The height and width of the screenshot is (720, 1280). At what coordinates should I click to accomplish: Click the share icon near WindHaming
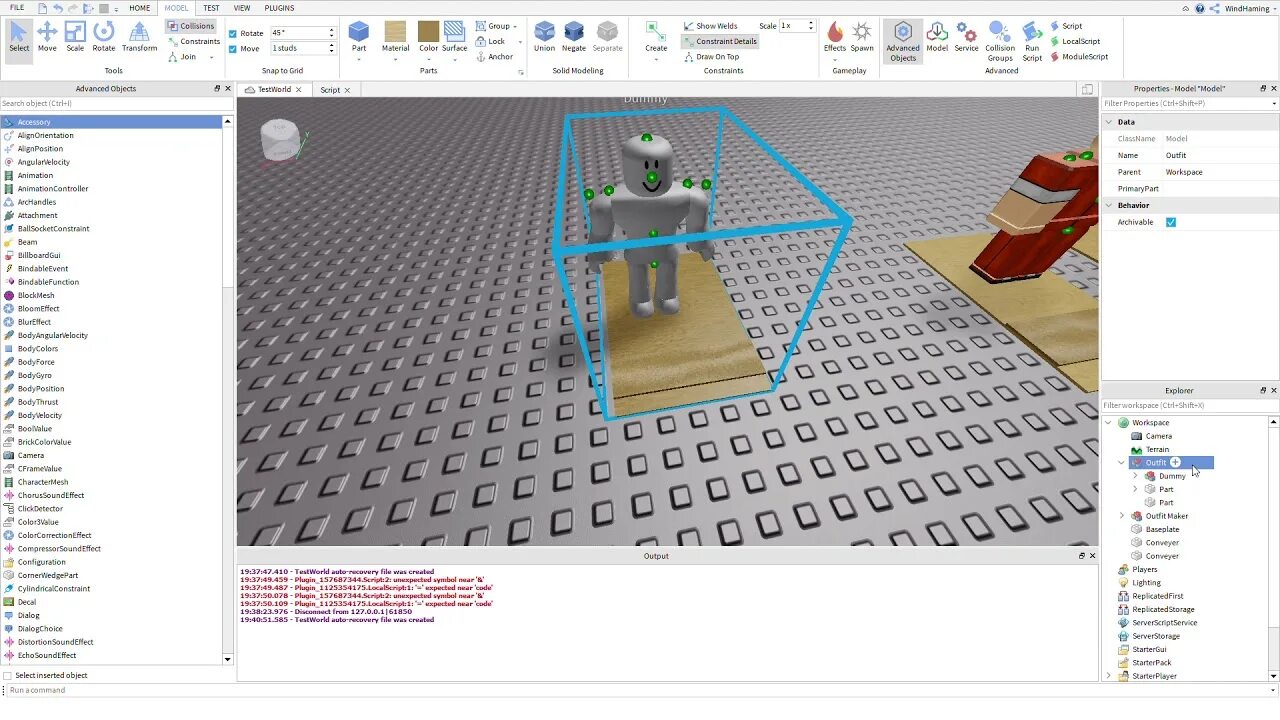pyautogui.click(x=1215, y=8)
